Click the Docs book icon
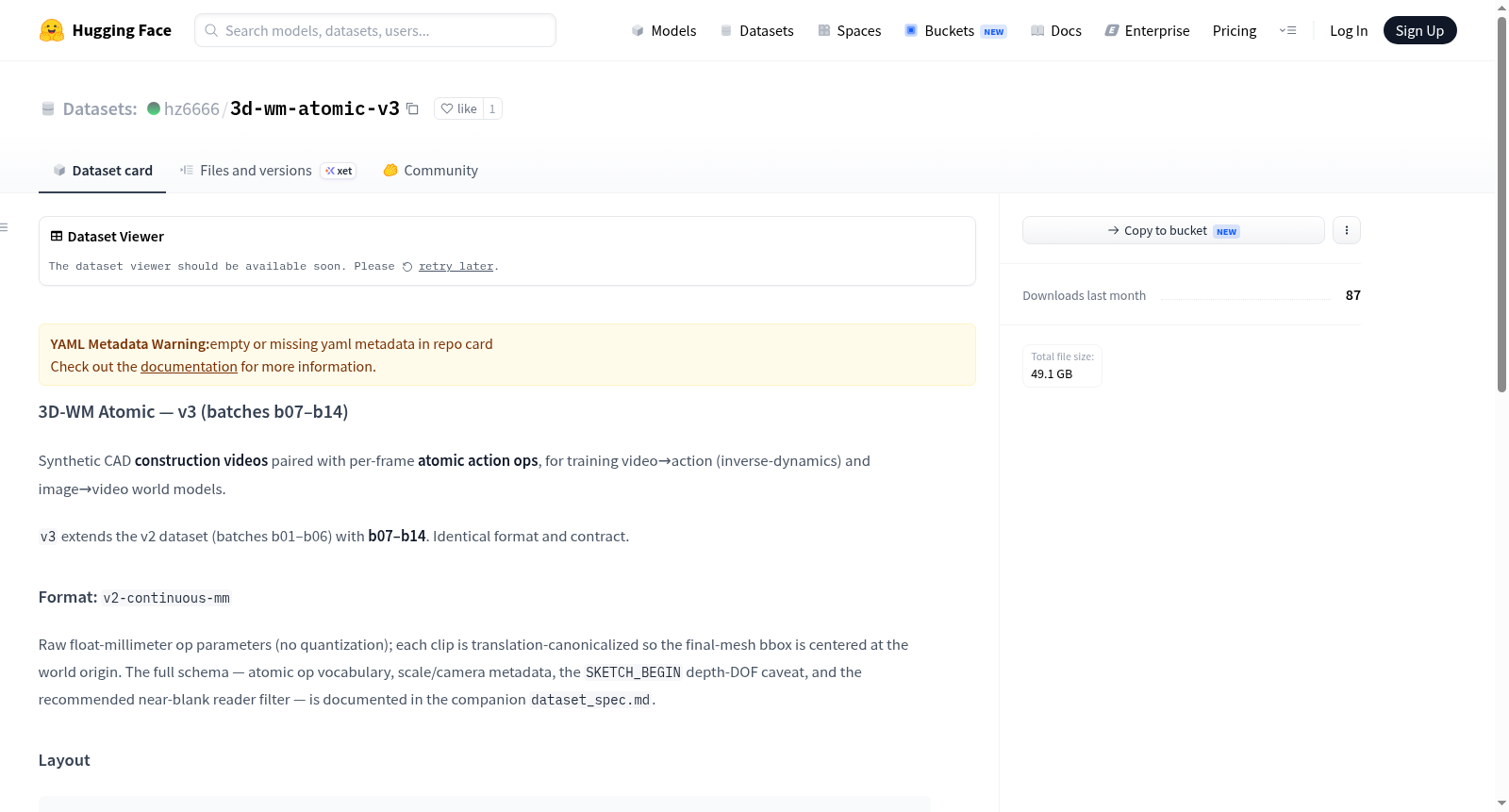This screenshot has width=1509, height=812. [1037, 30]
